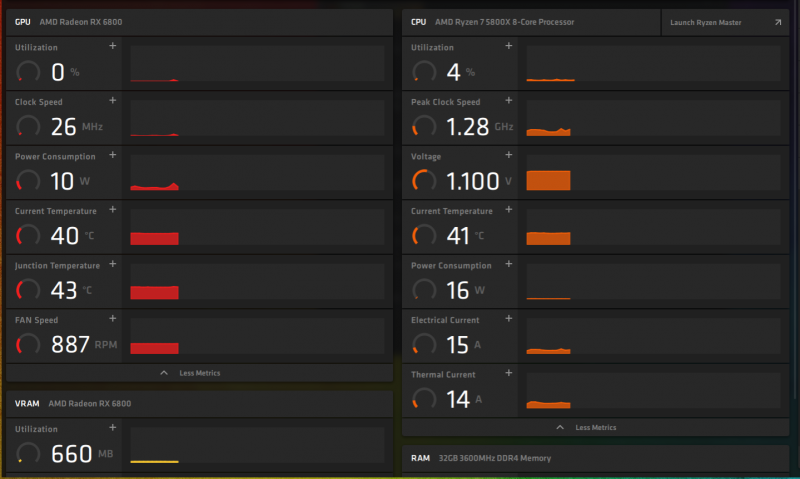Click the VRAM AMD Radeon RX 6800 header
Viewport: 800px width, 479px height.
(x=90, y=403)
